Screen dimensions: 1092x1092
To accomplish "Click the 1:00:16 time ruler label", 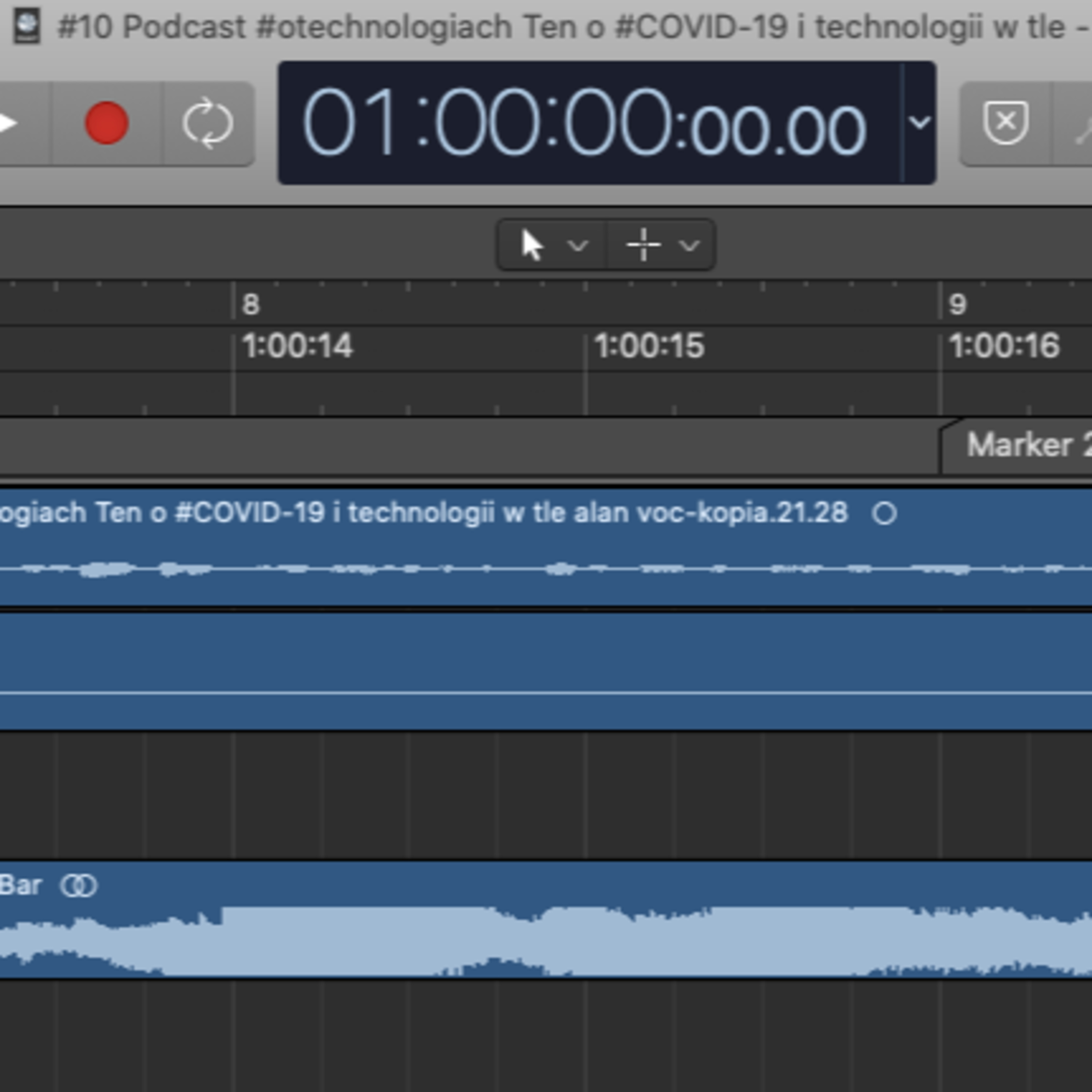I will 1004,346.
